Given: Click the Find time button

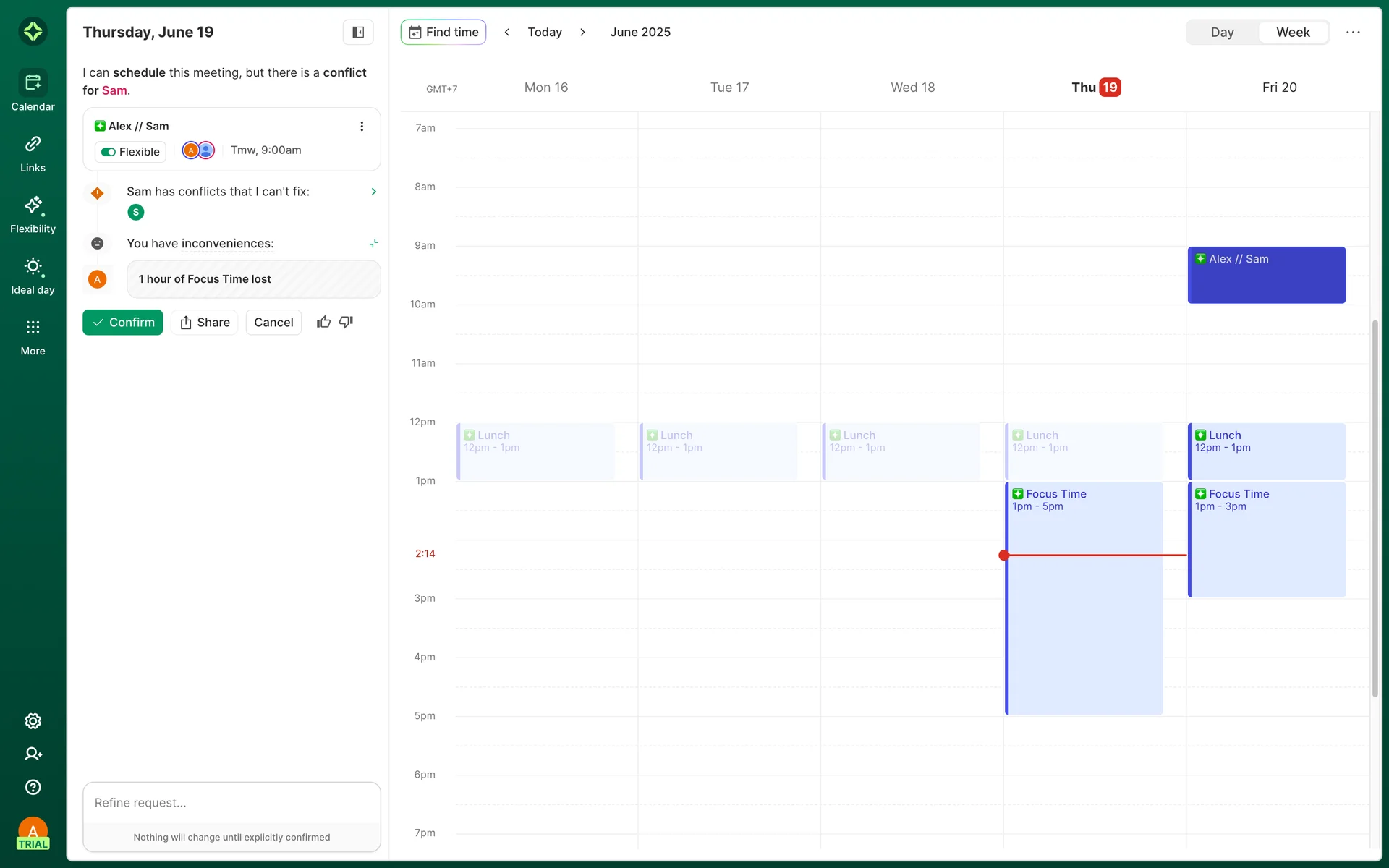Looking at the screenshot, I should pyautogui.click(x=443, y=32).
